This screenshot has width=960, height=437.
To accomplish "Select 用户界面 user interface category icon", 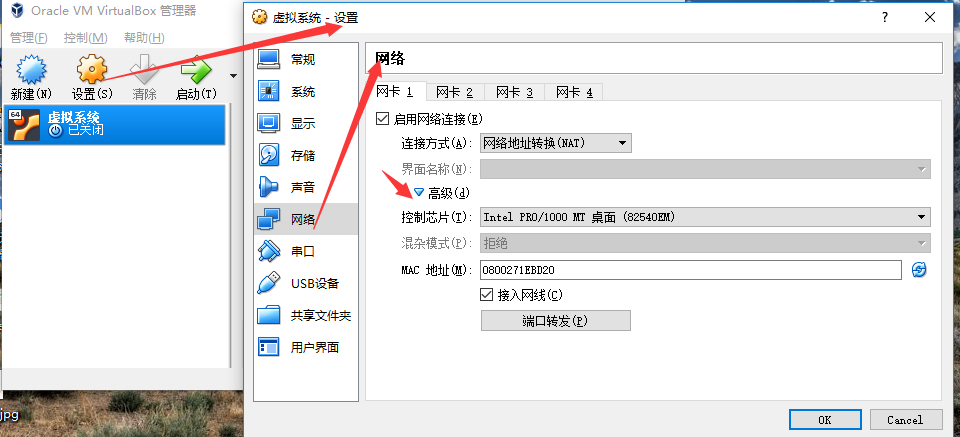I will (268, 348).
